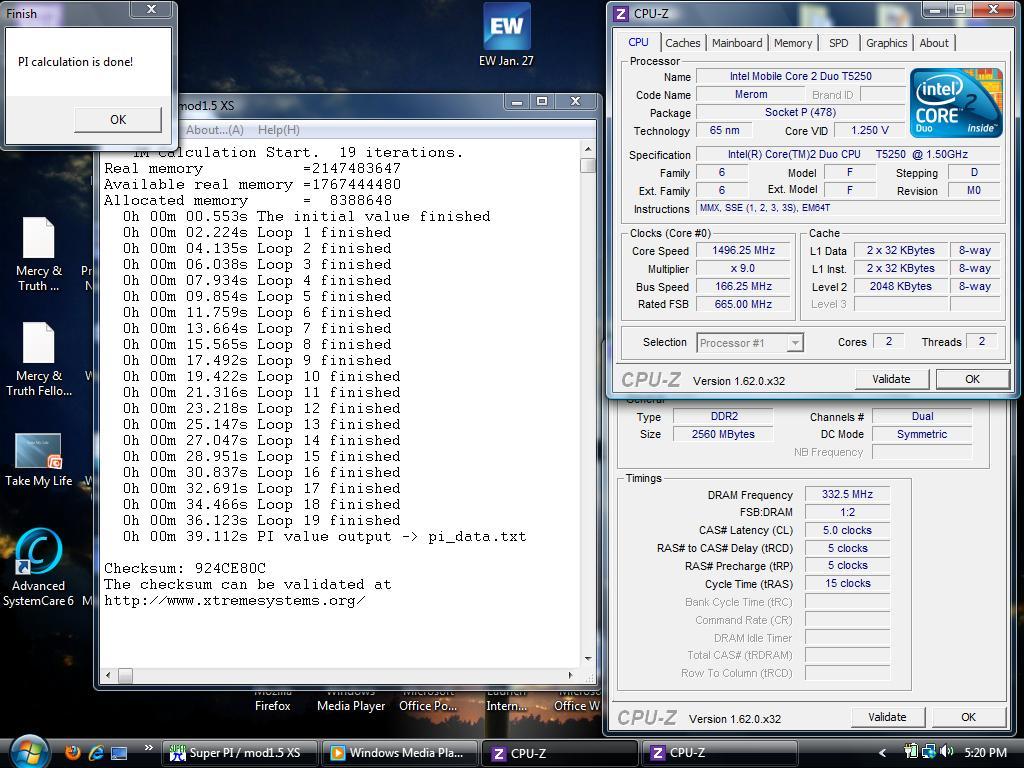Open volume control in system tray
1024x768 pixels.
[x=947, y=752]
